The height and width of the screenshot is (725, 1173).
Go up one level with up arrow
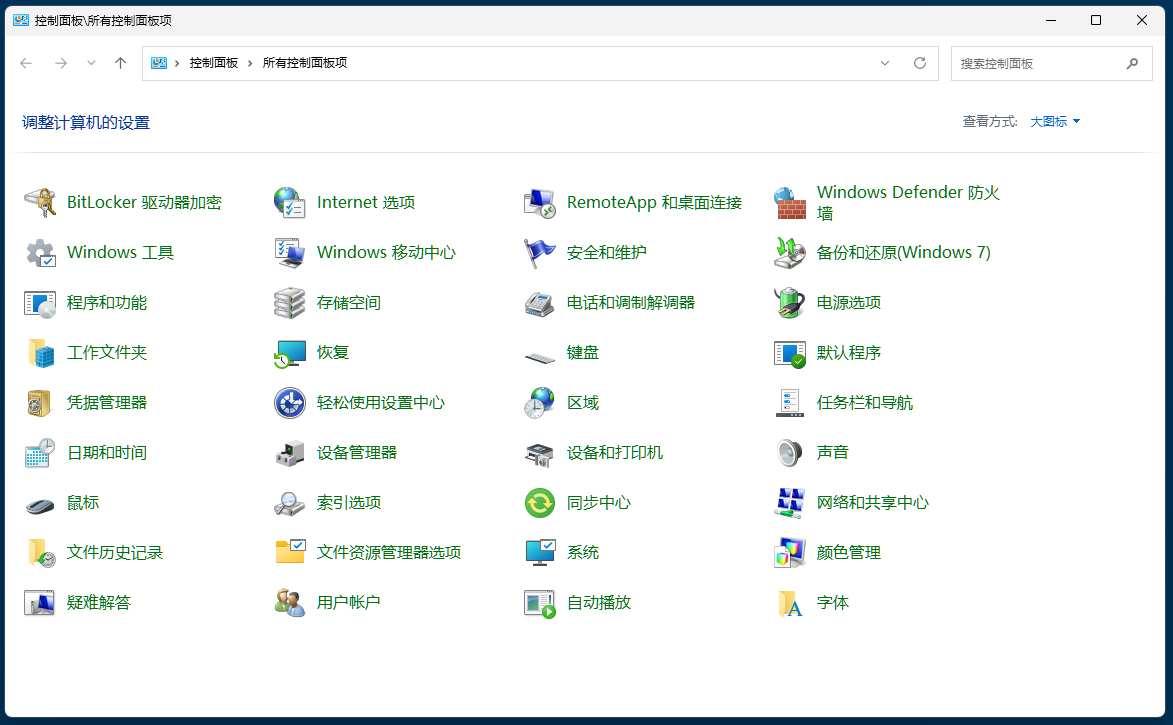121,63
